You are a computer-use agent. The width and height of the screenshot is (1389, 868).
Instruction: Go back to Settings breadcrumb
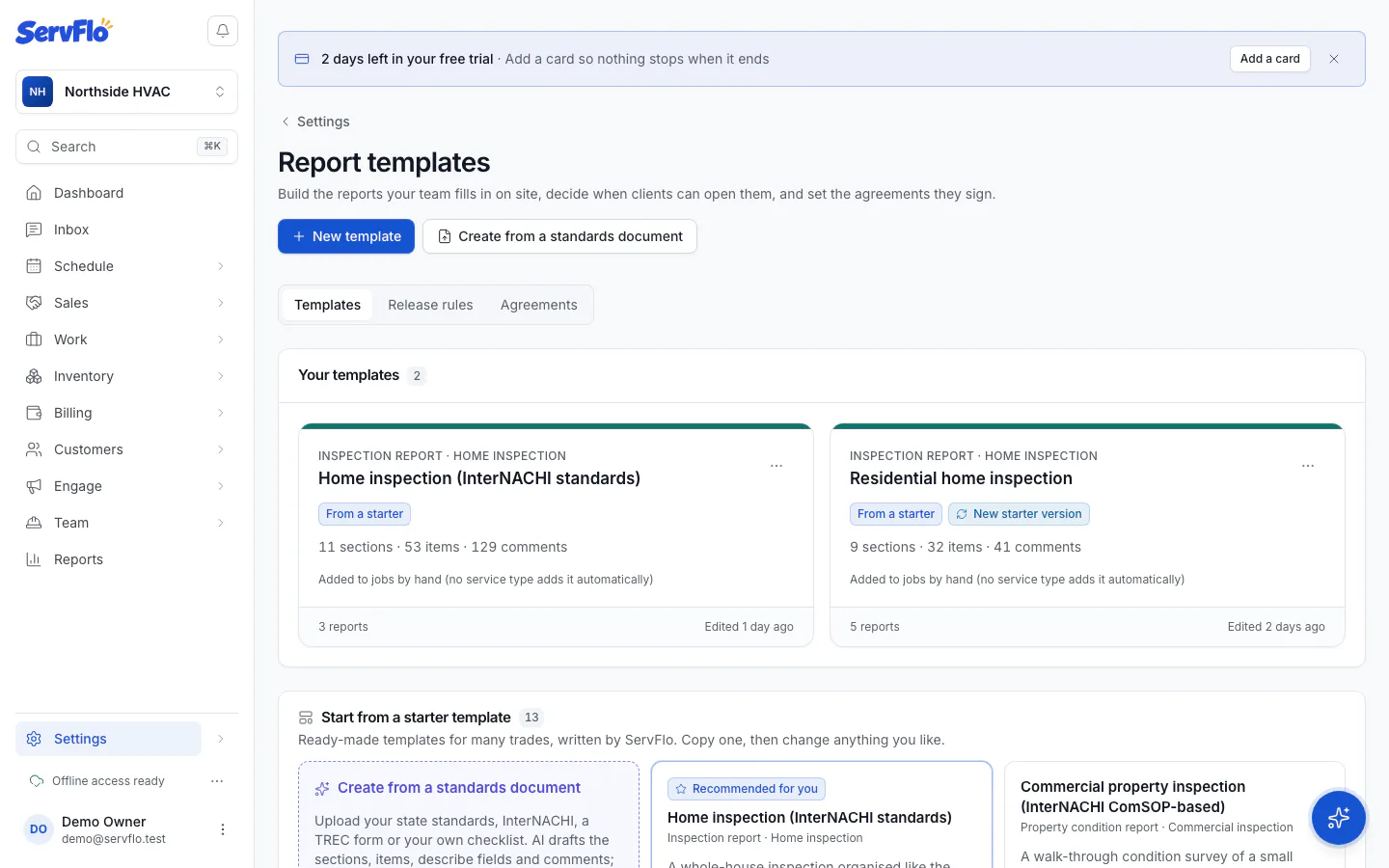point(314,122)
